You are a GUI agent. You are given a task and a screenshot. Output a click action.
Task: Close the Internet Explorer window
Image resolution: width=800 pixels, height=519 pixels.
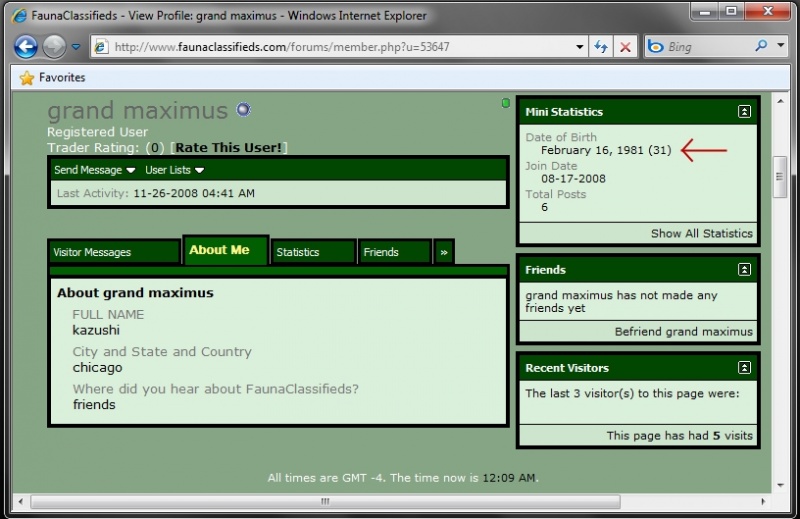click(768, 11)
